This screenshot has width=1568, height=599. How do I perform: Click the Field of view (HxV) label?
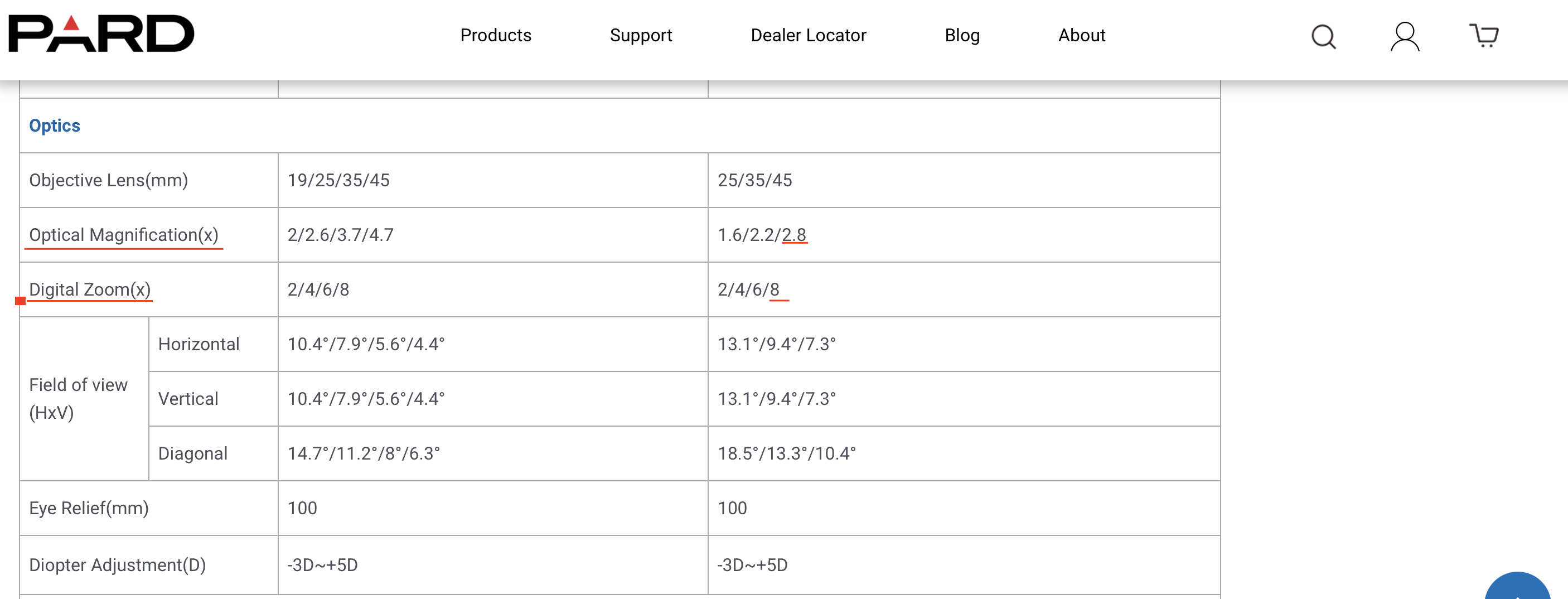[79, 399]
